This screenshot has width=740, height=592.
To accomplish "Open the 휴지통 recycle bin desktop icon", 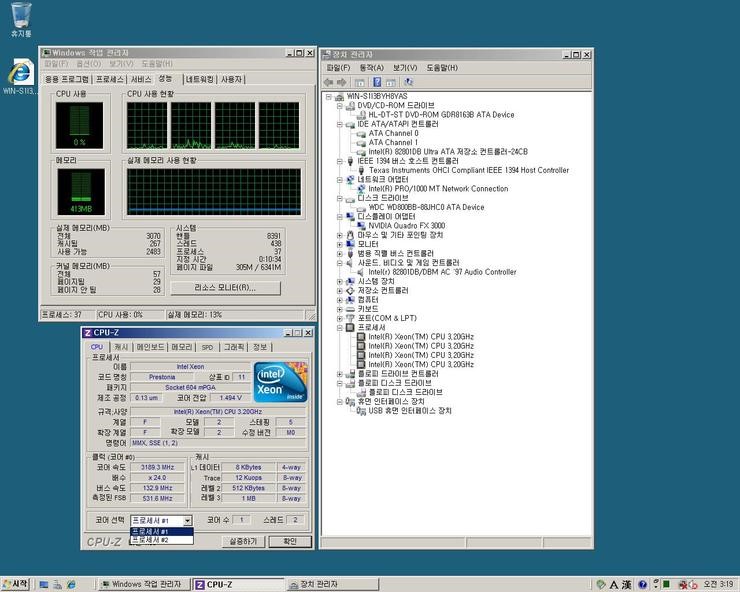I will tap(21, 20).
